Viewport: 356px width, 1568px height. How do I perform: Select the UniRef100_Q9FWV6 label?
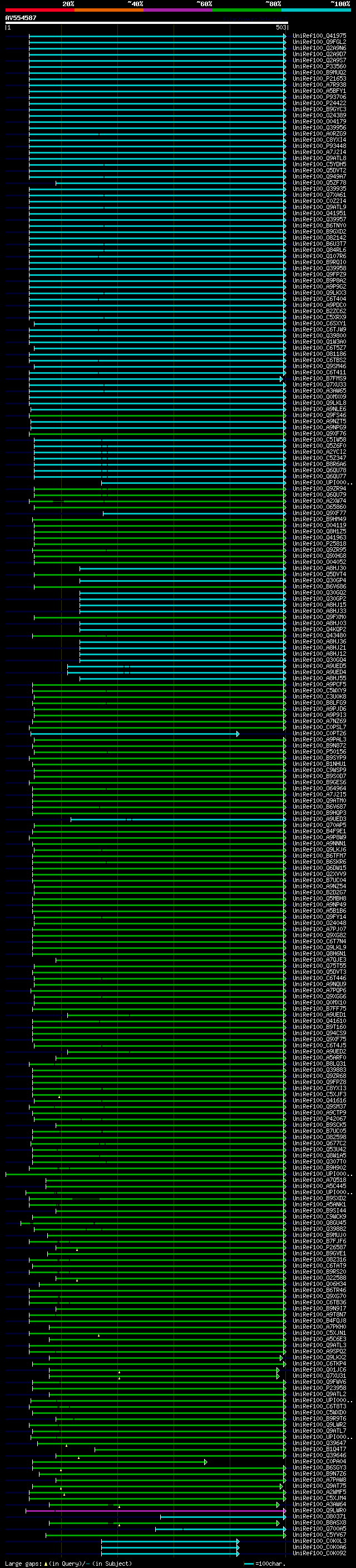point(319,1382)
